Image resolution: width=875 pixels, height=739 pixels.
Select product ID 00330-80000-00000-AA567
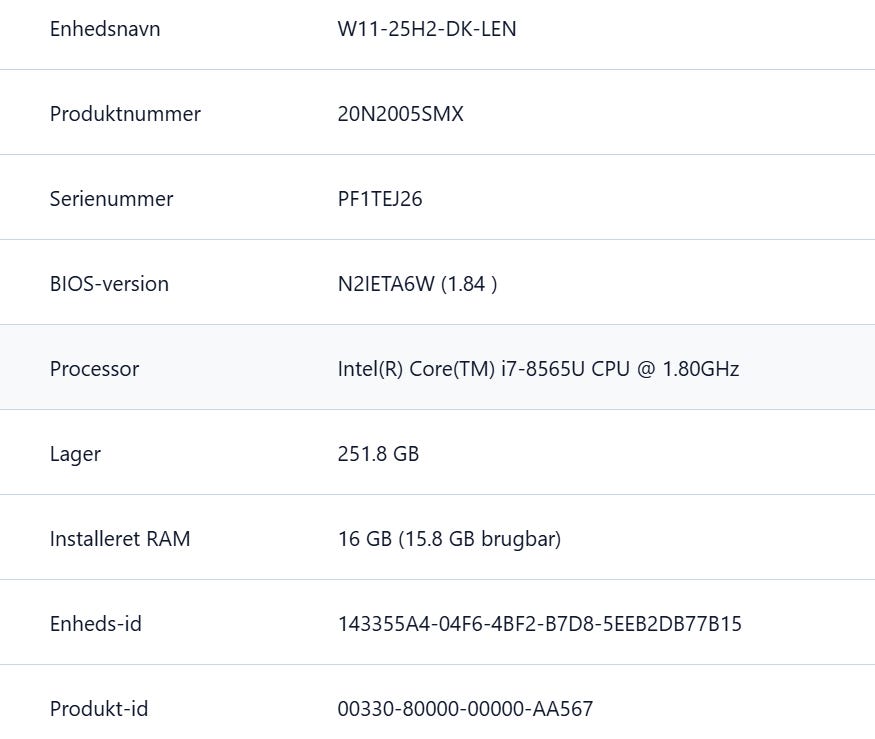tap(465, 709)
